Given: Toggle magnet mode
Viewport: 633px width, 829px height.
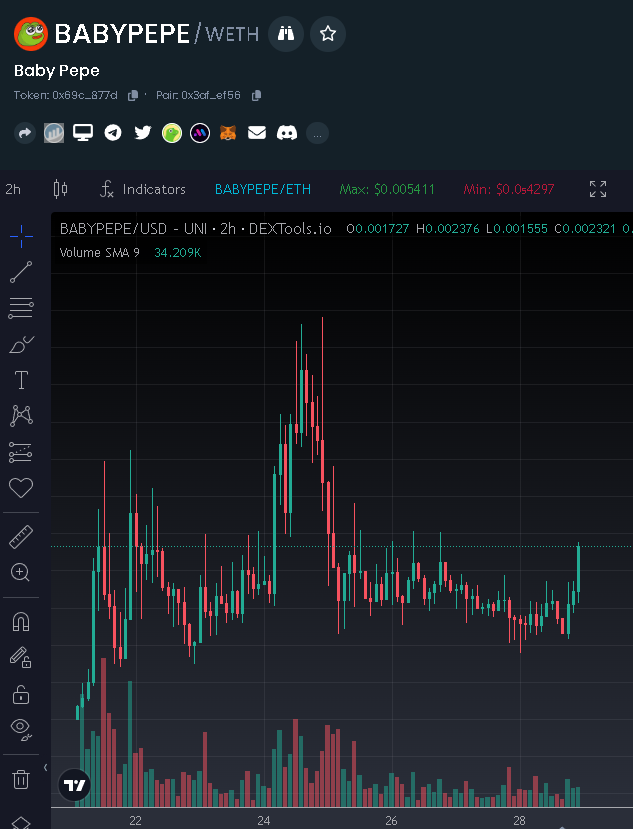Looking at the screenshot, I should click(x=21, y=622).
